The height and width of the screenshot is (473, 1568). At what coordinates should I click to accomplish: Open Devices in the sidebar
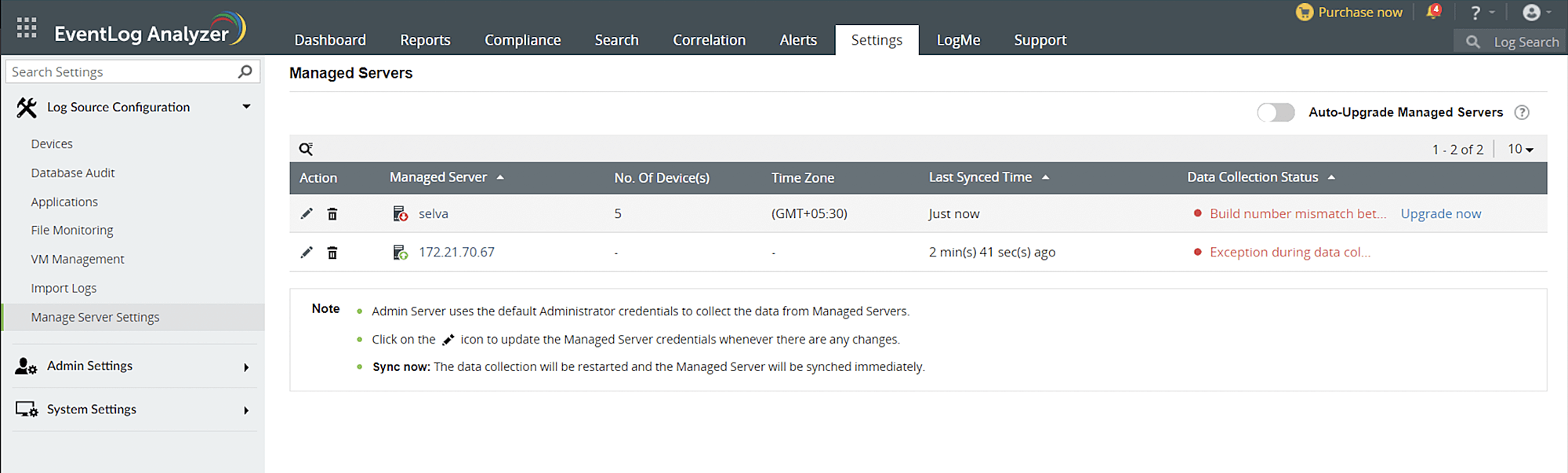tap(52, 144)
